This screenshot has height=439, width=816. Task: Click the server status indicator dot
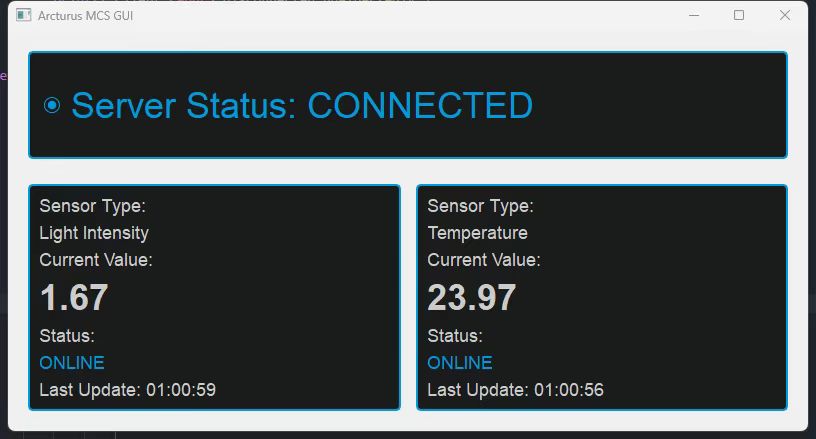[52, 105]
